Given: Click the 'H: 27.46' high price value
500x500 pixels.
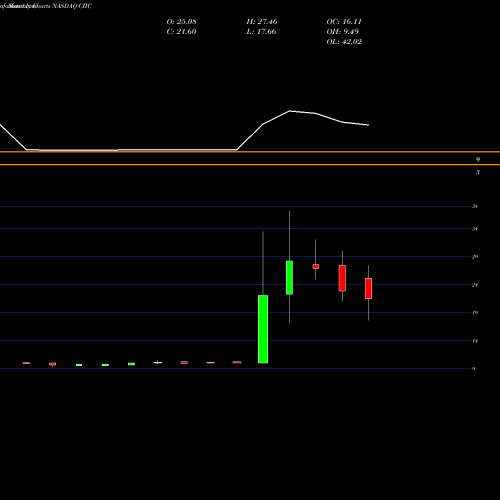Looking at the screenshot, I should (262, 22).
